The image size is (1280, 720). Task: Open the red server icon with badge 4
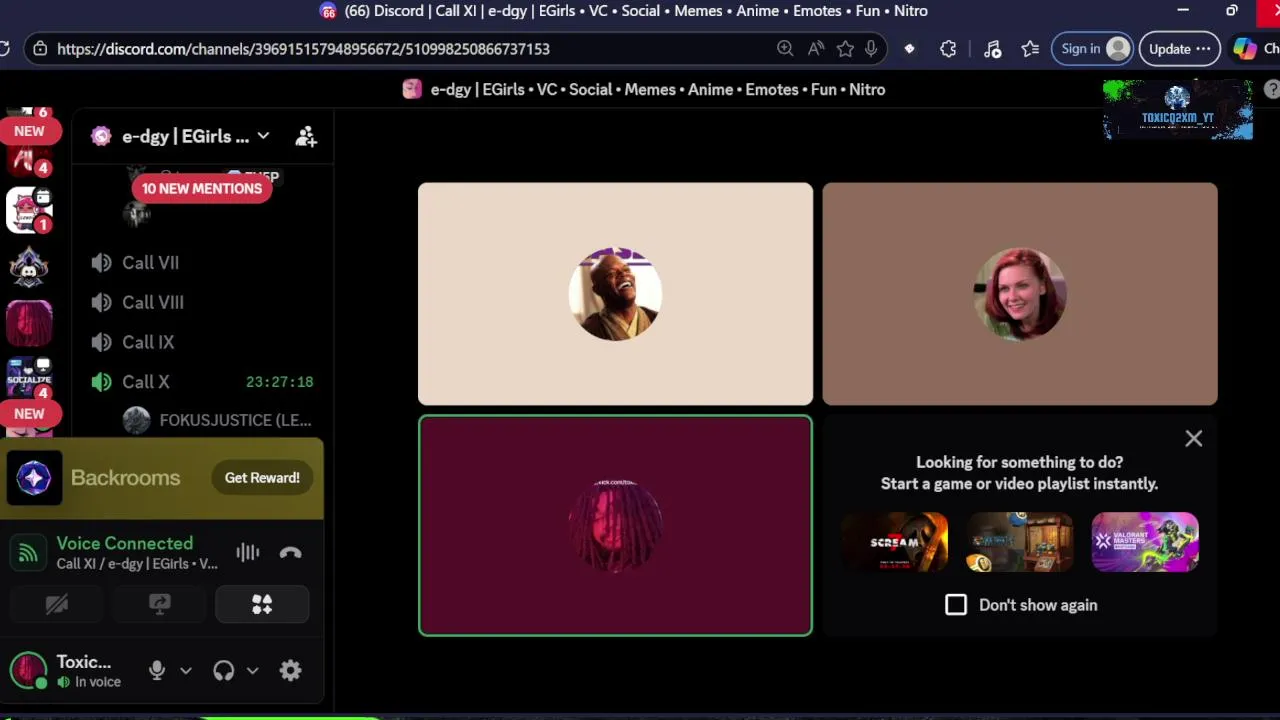29,160
